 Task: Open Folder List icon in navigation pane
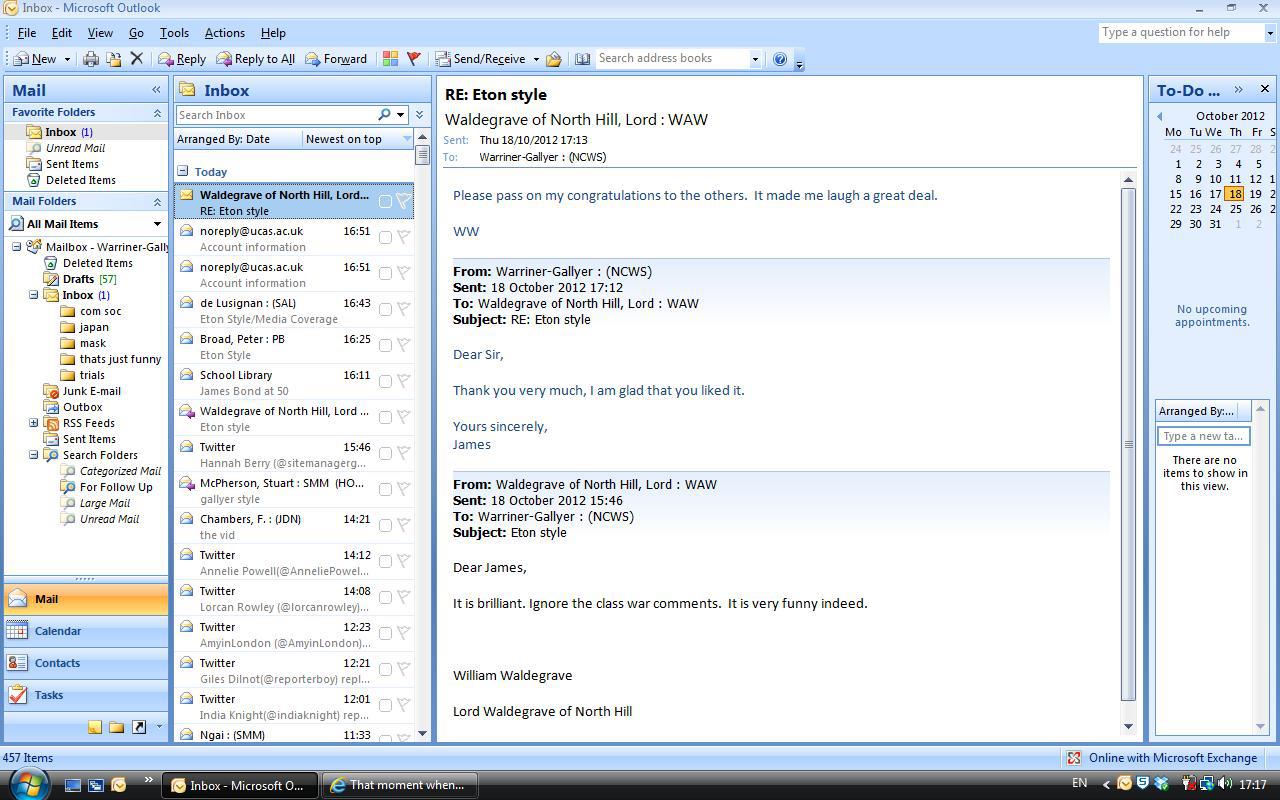point(116,727)
